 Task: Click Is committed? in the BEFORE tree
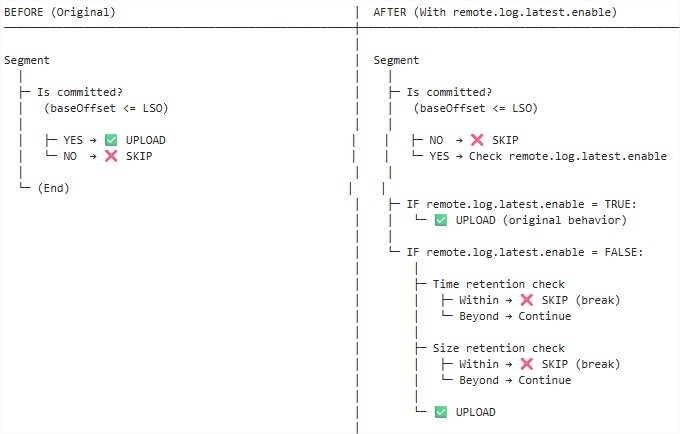tap(80, 92)
